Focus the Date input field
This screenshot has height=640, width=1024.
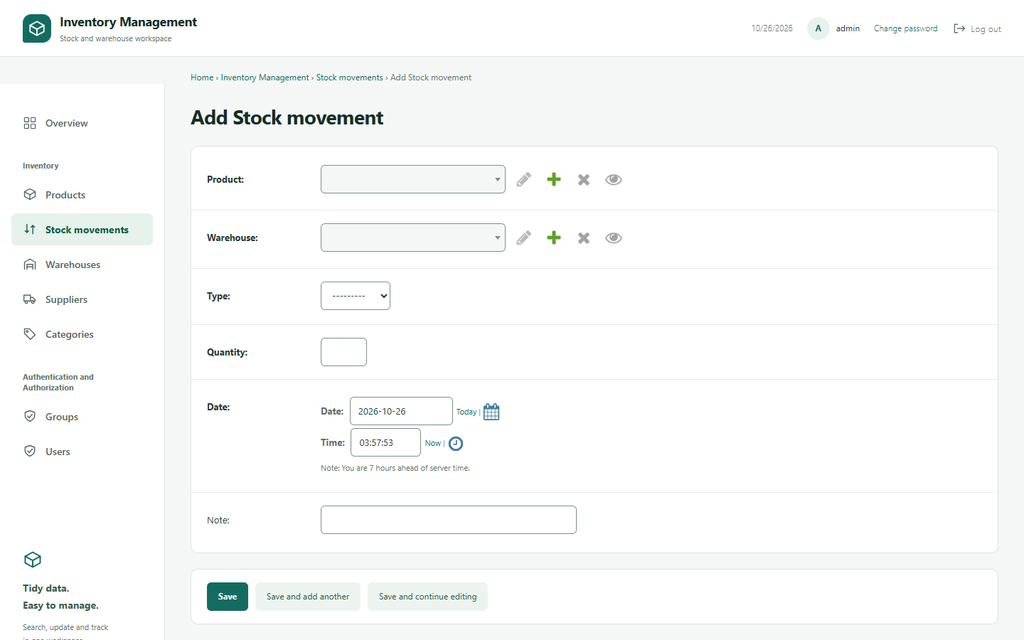click(401, 411)
